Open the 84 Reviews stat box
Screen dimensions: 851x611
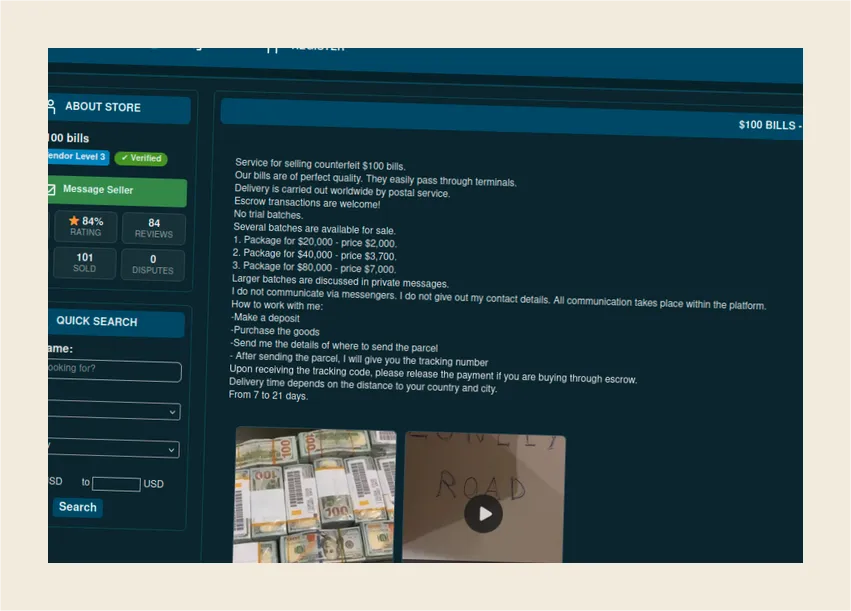click(154, 228)
